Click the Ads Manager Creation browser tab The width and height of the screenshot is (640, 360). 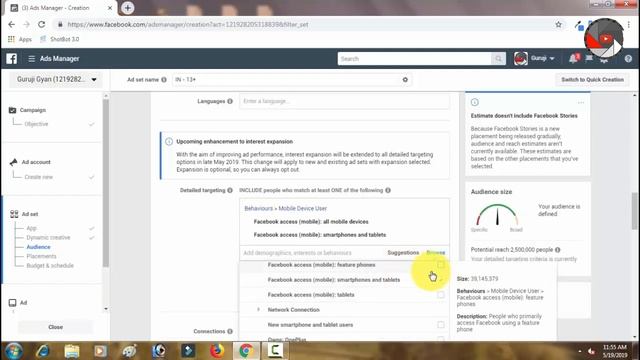[61, 8]
